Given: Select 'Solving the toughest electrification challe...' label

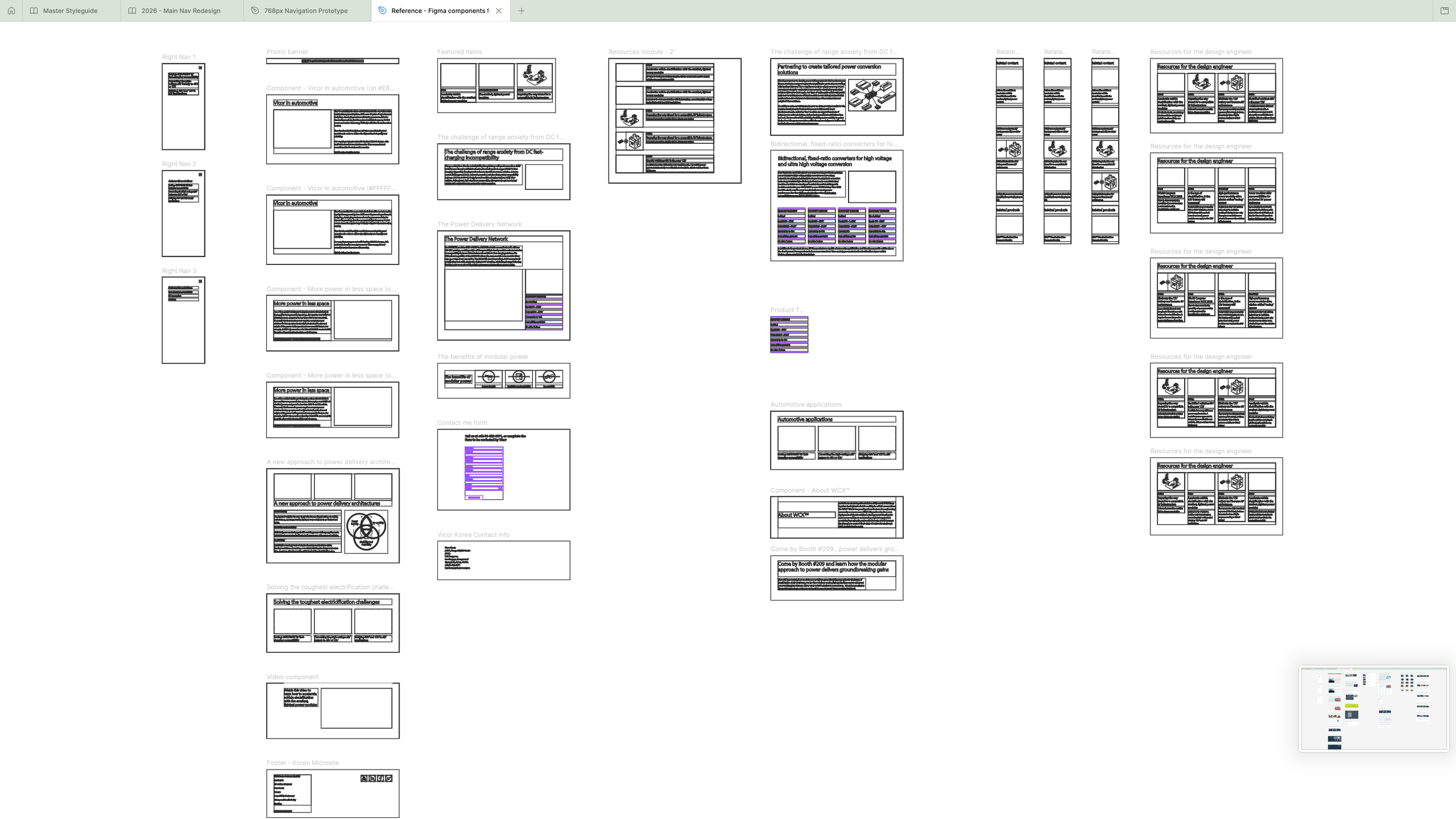Looking at the screenshot, I should [330, 587].
